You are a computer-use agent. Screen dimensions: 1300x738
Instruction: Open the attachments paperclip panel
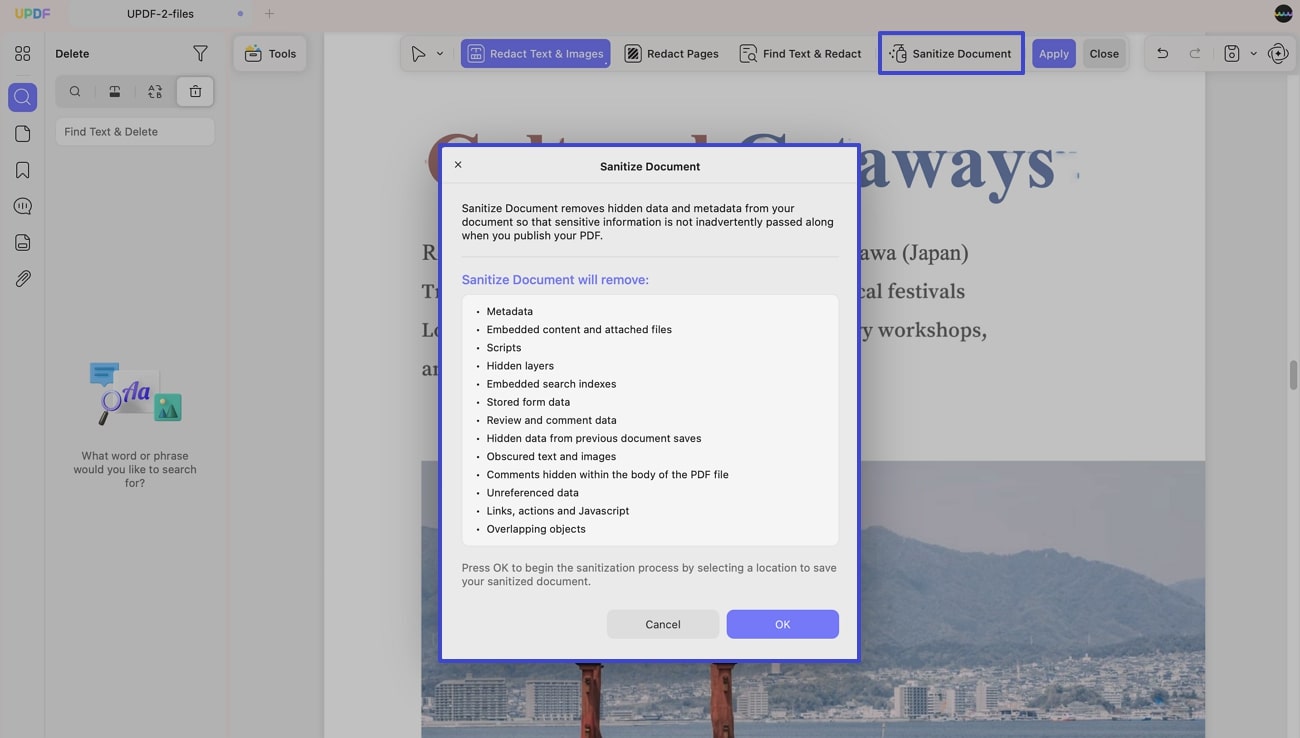(x=22, y=279)
